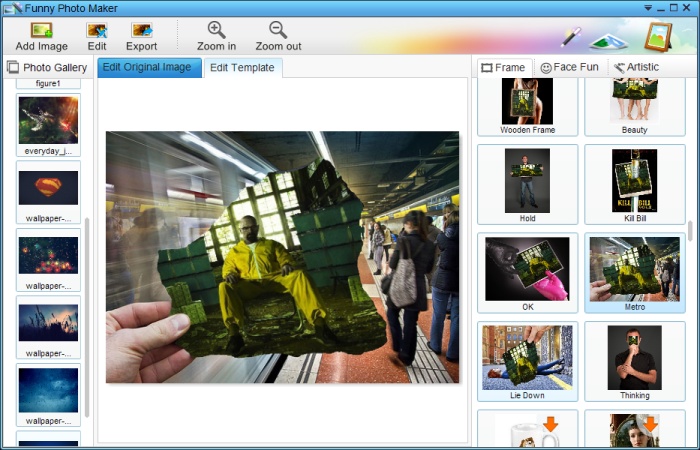The width and height of the screenshot is (700, 450).
Task: Choose the Beauty frame template
Action: (x=634, y=106)
